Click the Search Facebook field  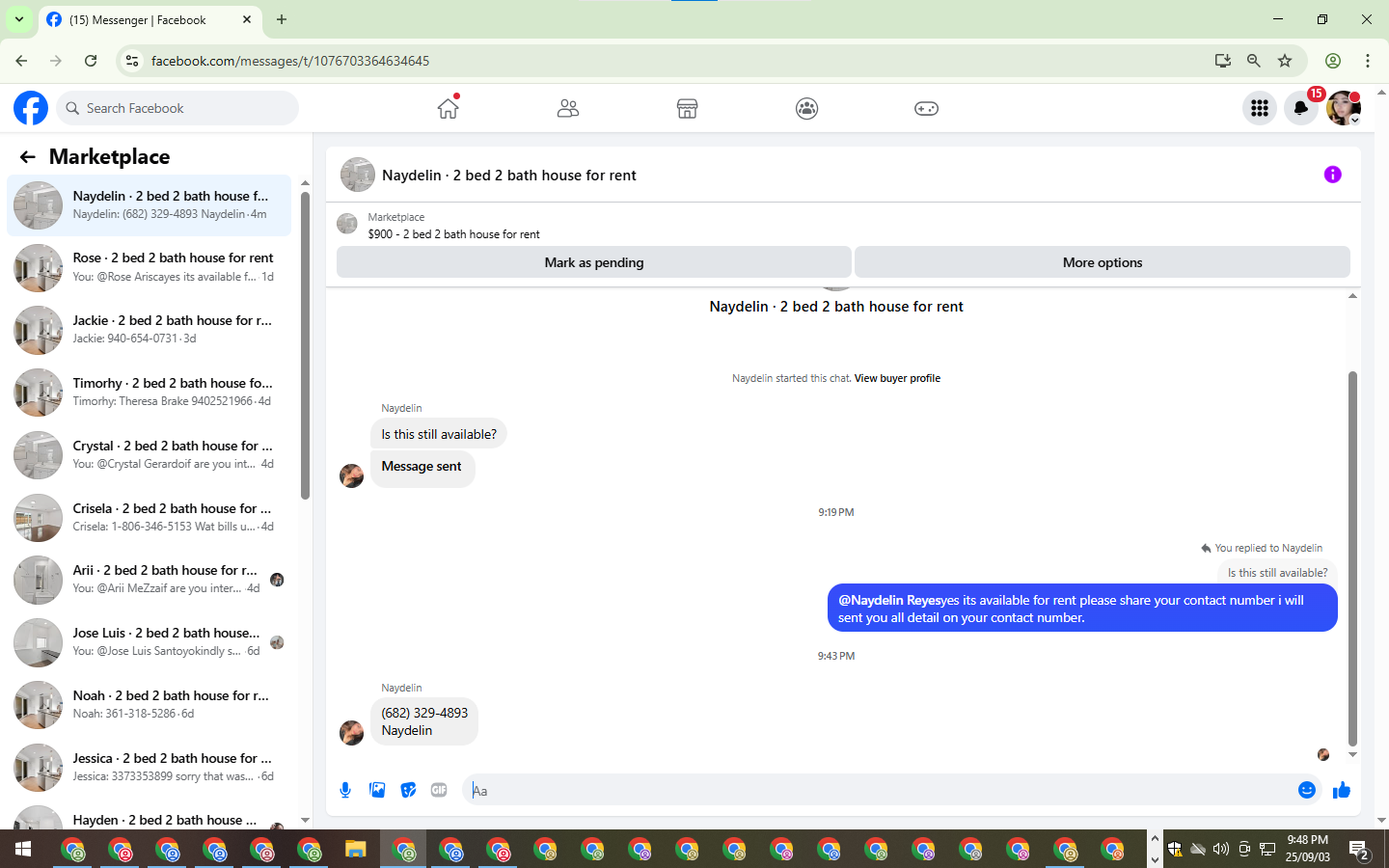tap(177, 108)
